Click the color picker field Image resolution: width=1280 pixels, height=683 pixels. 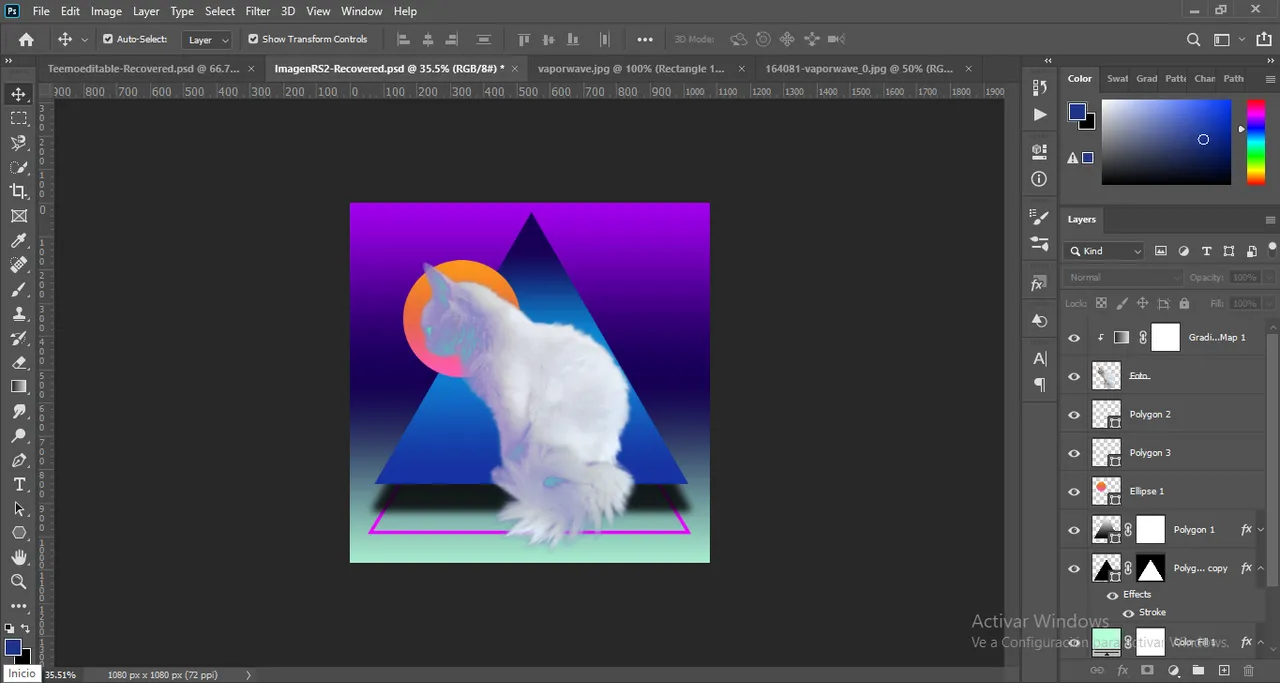click(x=1166, y=142)
